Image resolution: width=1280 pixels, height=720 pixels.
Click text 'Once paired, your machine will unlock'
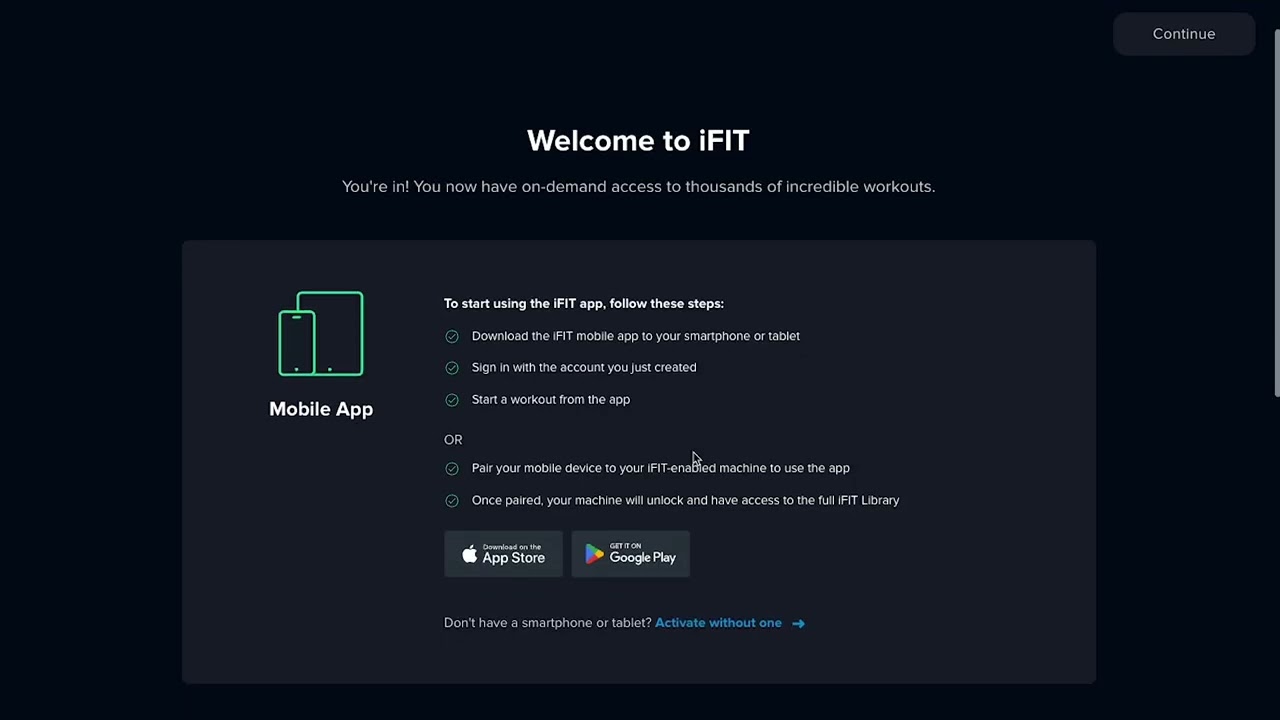tap(577, 500)
